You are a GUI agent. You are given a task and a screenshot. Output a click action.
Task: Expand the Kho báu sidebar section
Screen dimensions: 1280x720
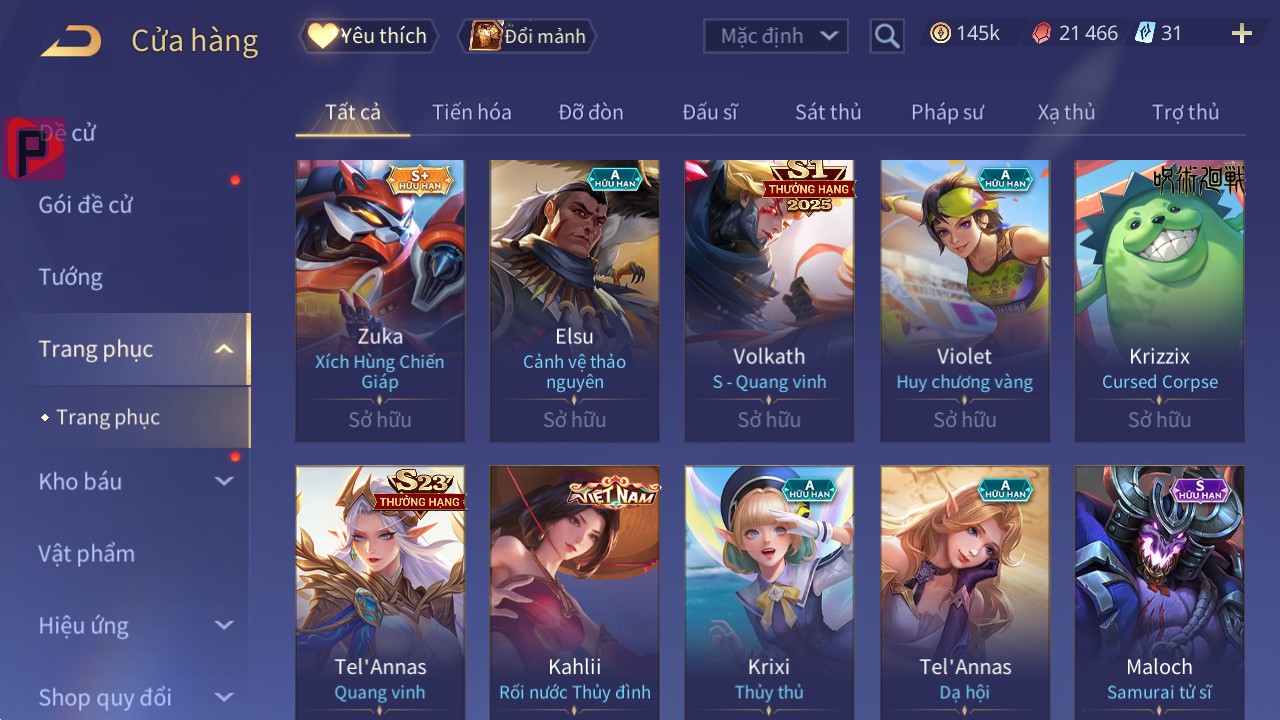[224, 481]
